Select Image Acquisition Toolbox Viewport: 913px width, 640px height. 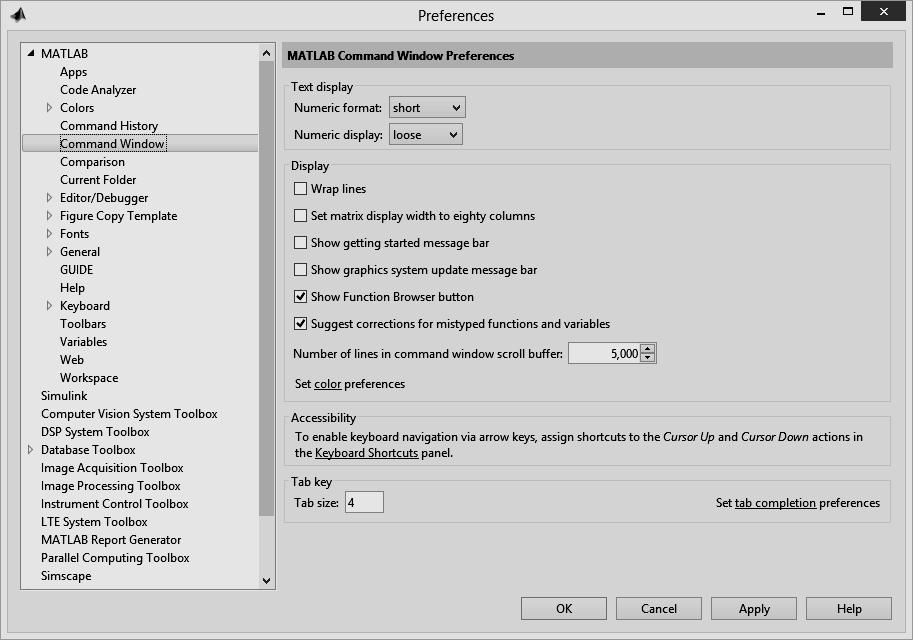112,468
